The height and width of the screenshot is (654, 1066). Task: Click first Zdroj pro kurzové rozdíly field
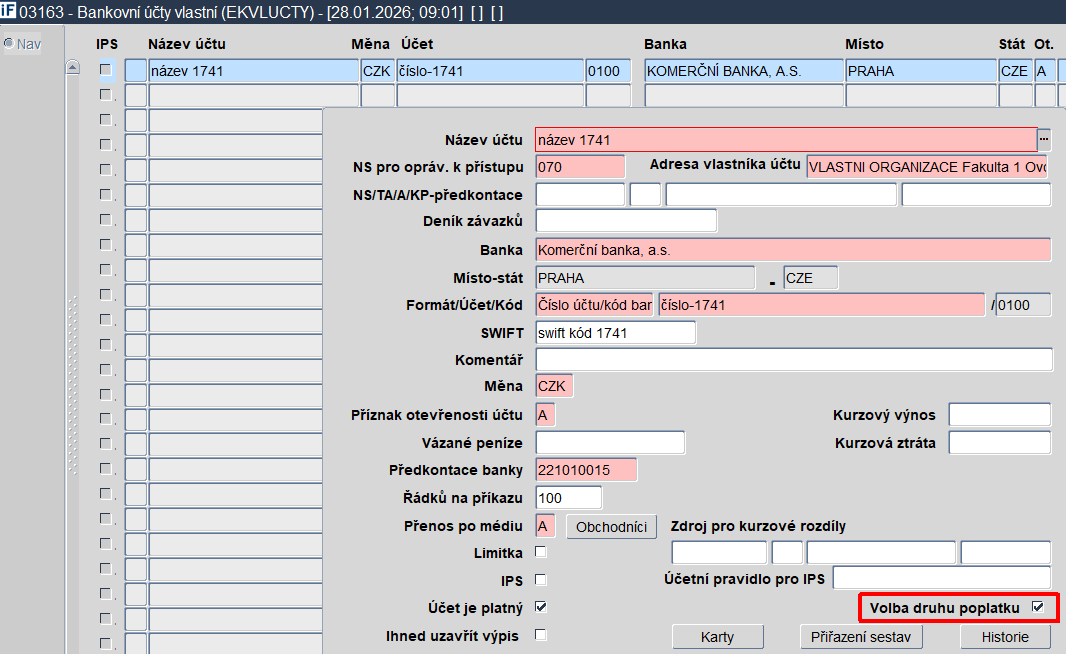[x=719, y=553]
